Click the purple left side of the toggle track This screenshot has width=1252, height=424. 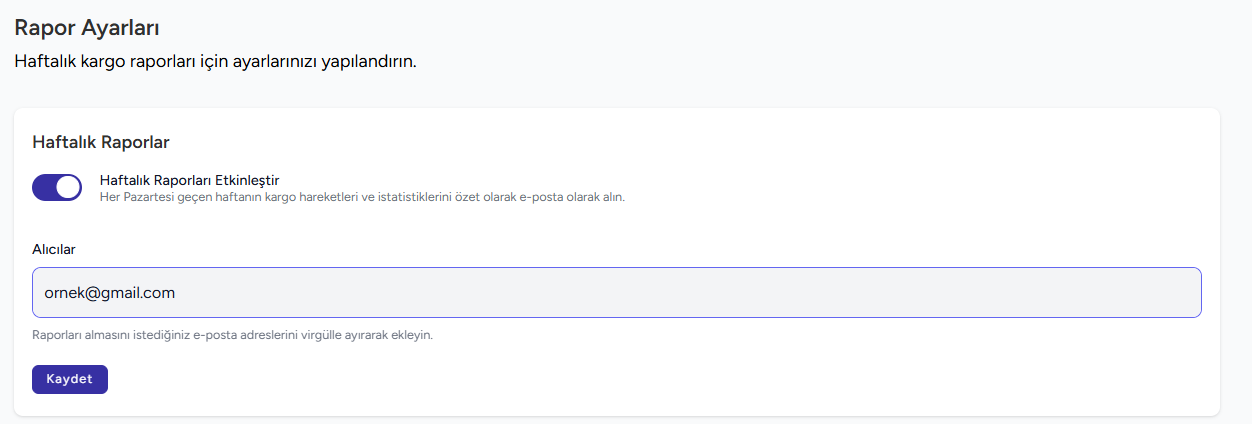(x=43, y=187)
